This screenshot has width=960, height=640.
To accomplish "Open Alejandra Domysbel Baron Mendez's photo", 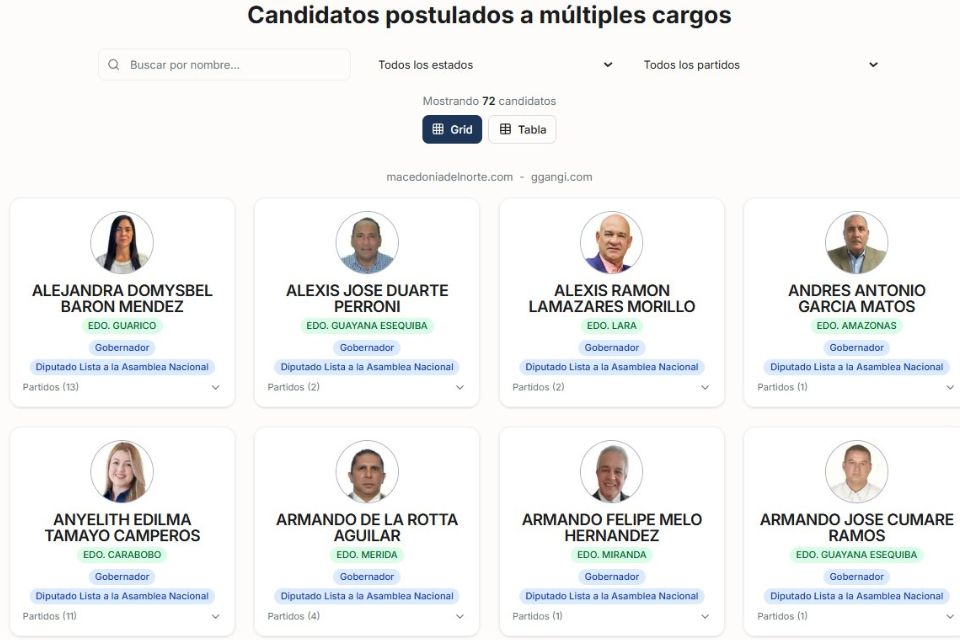I will pos(122,243).
